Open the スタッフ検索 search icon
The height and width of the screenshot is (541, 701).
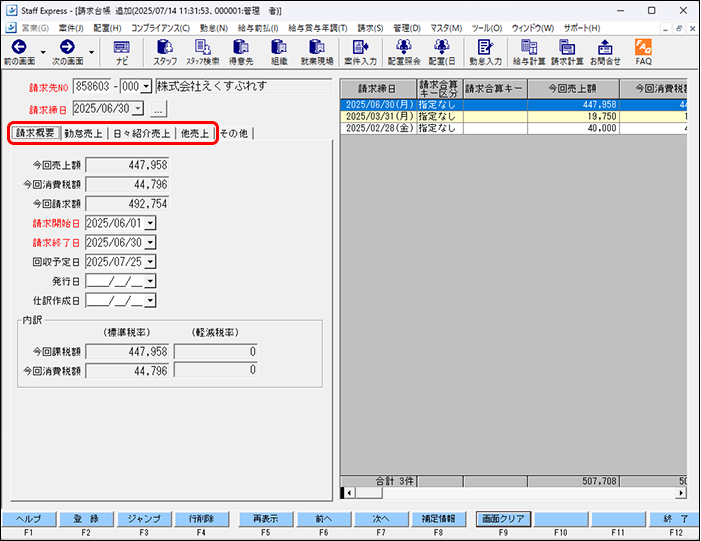point(203,52)
